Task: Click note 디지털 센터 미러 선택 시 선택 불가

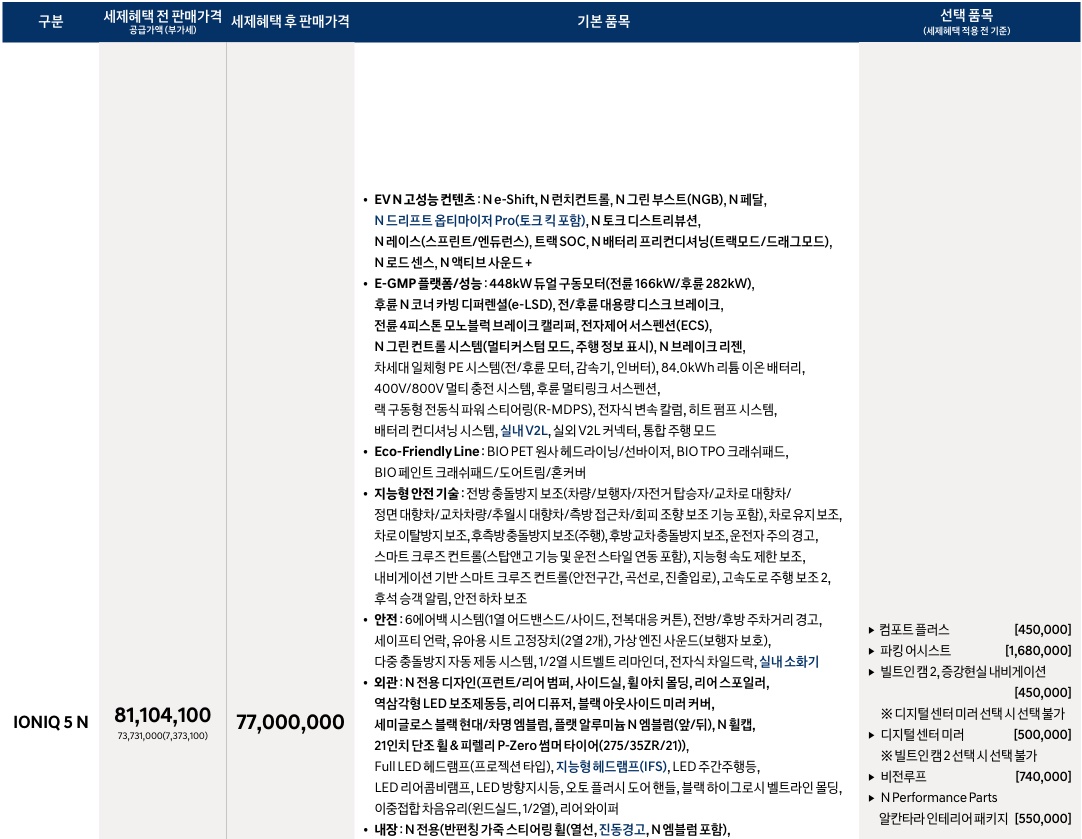Action: click(973, 713)
